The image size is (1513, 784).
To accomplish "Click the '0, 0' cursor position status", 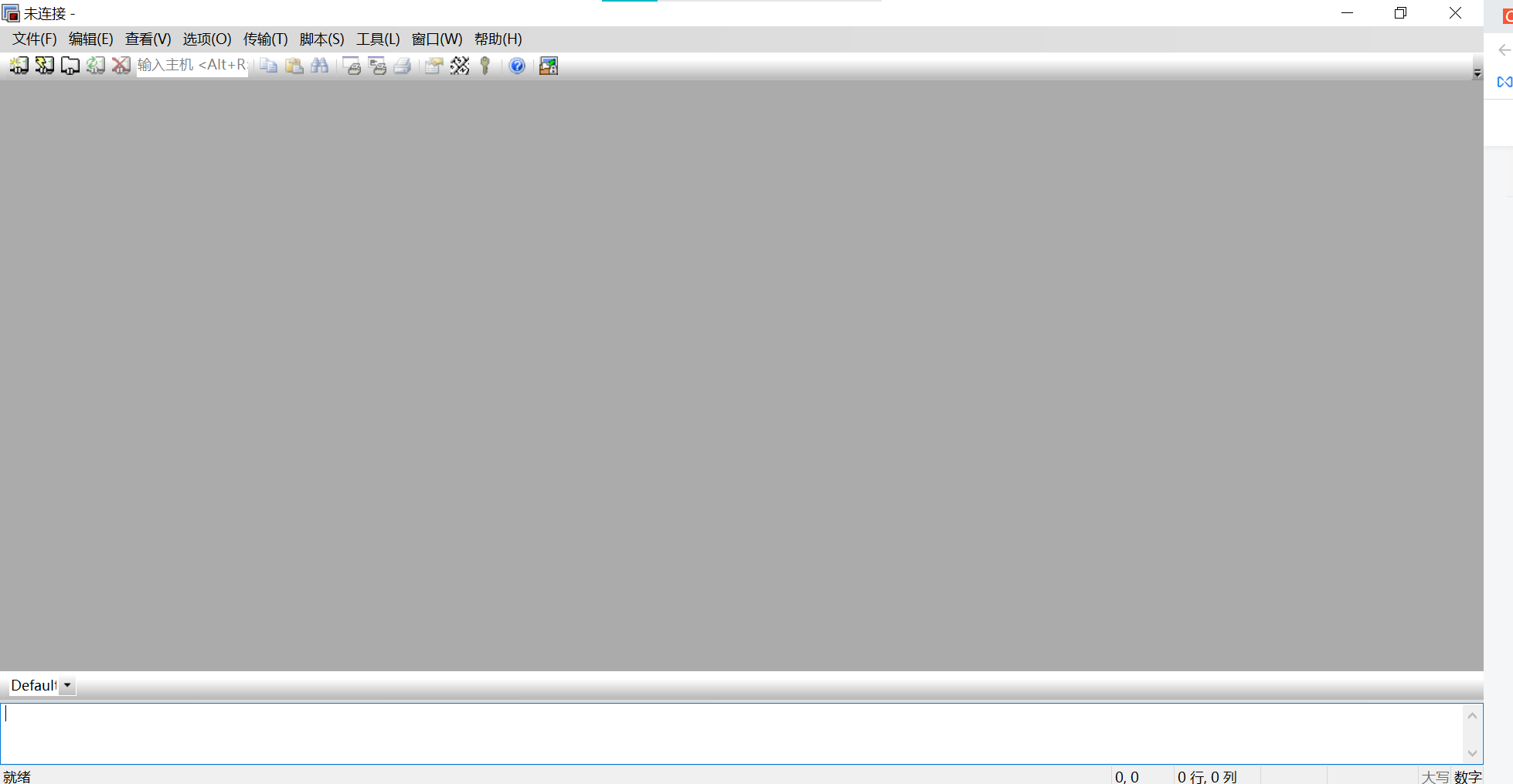I will pyautogui.click(x=1127, y=776).
